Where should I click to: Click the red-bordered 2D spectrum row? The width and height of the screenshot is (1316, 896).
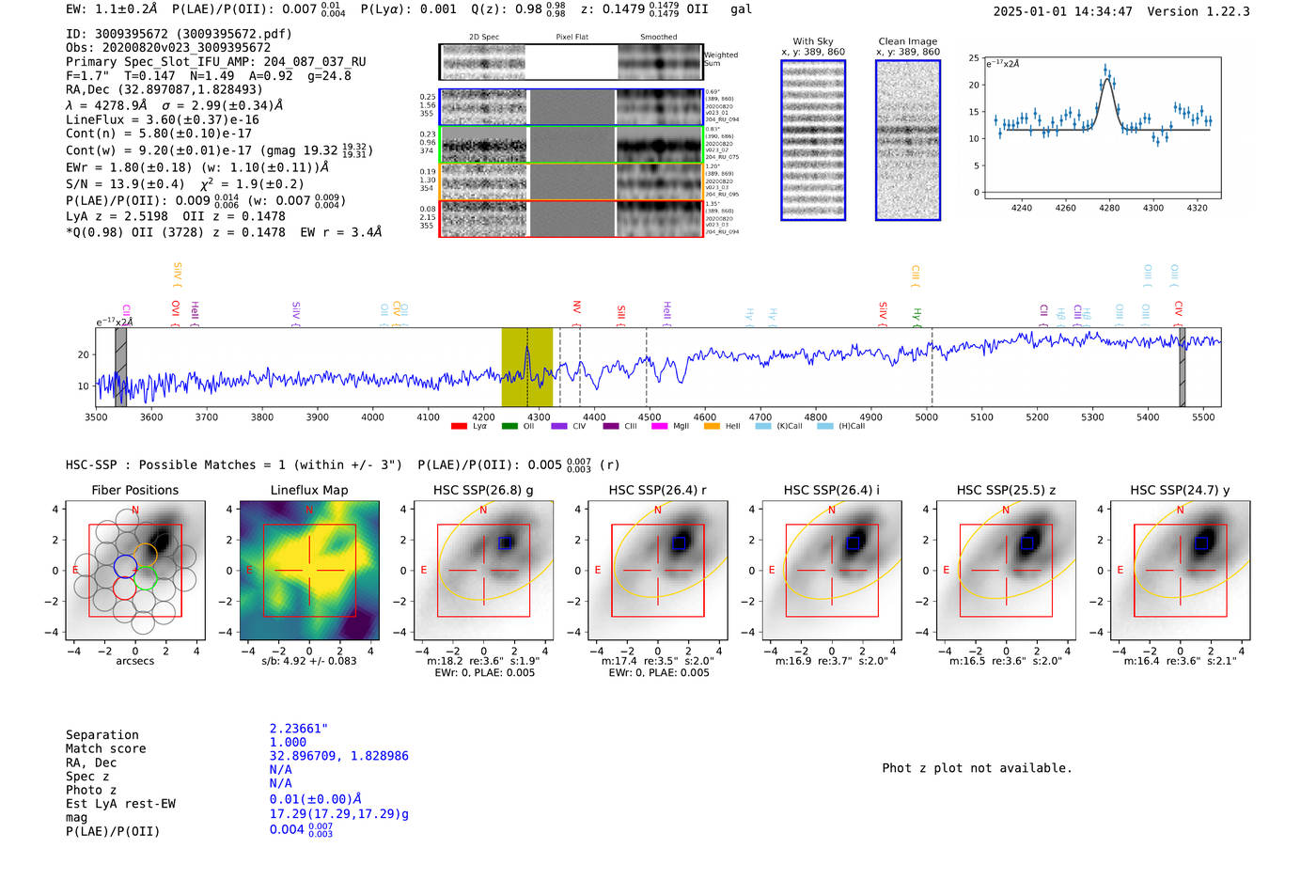pyautogui.click(x=572, y=218)
